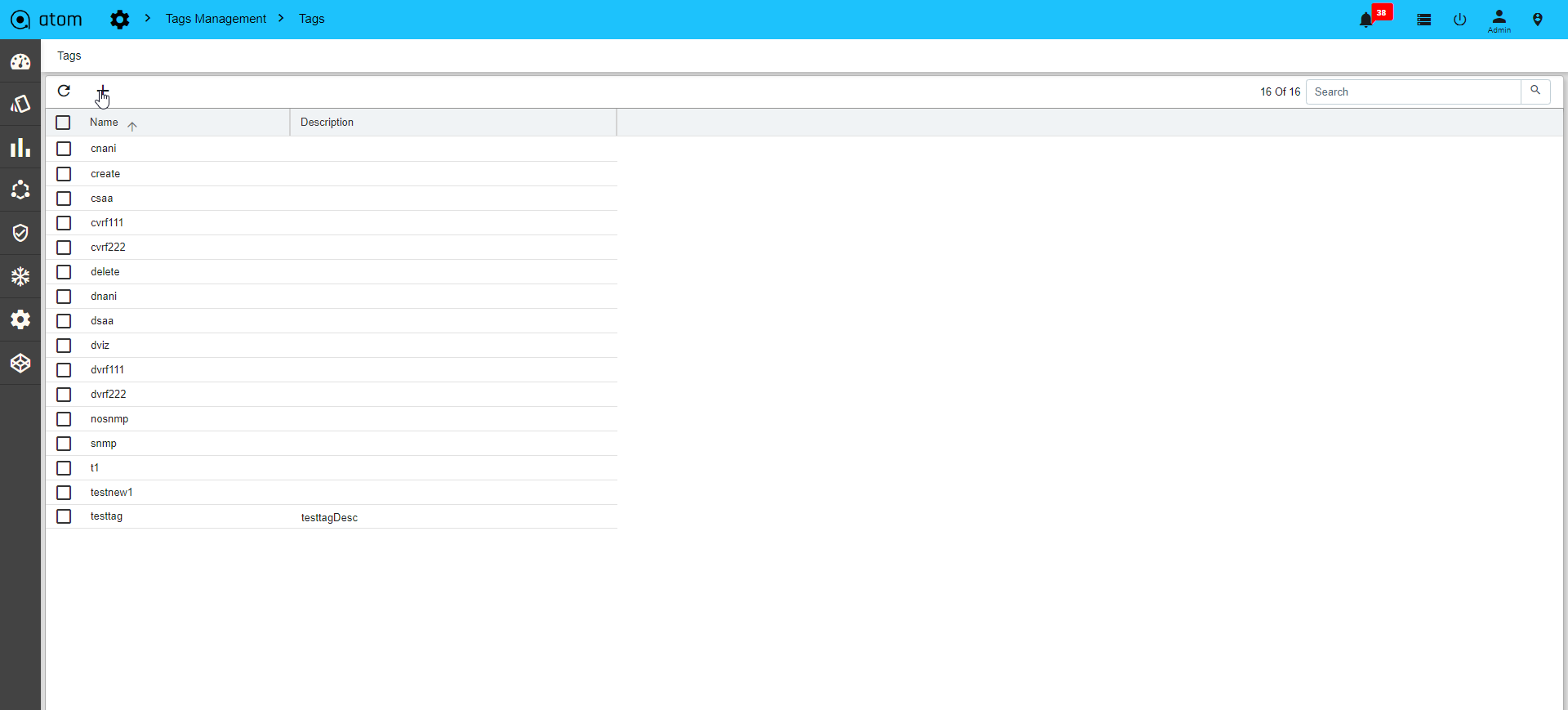Check the cnani row checkbox

[64, 149]
